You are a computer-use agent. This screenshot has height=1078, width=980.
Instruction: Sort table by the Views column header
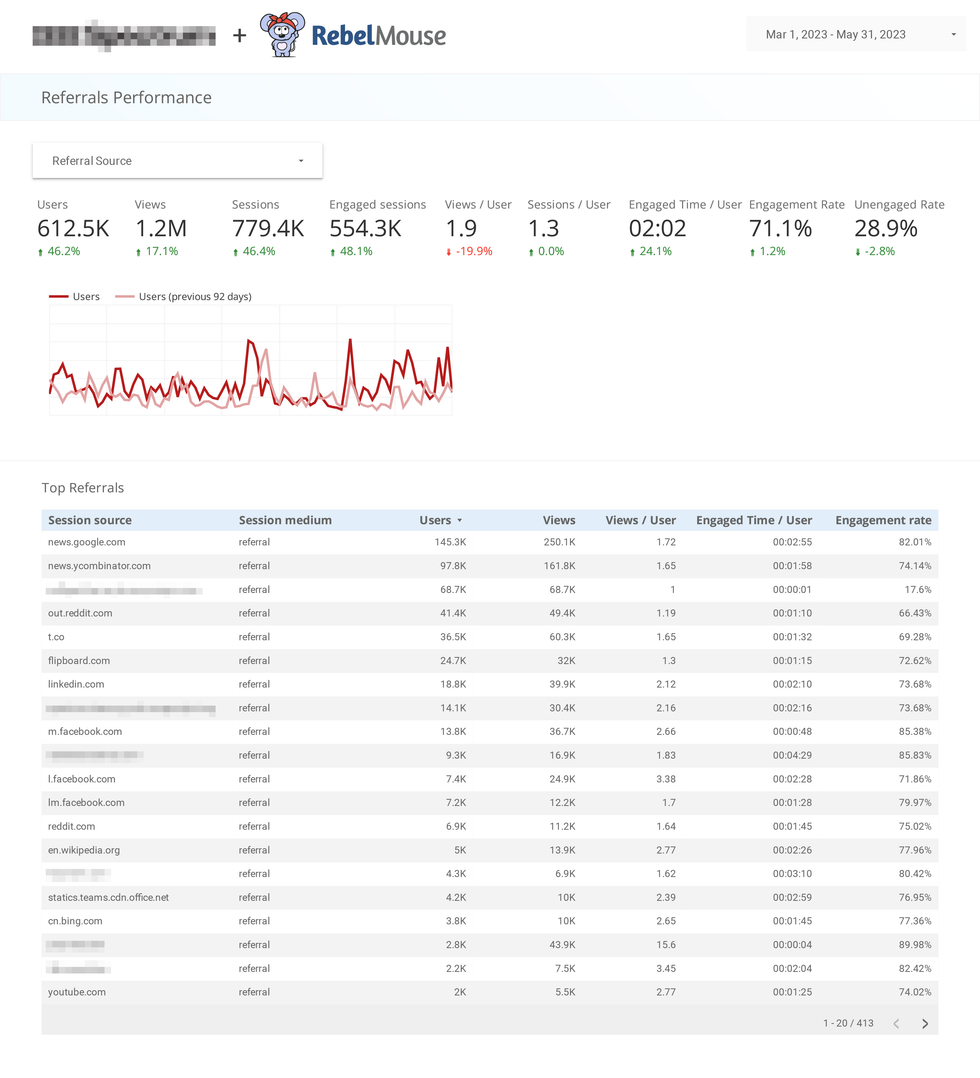tap(558, 520)
